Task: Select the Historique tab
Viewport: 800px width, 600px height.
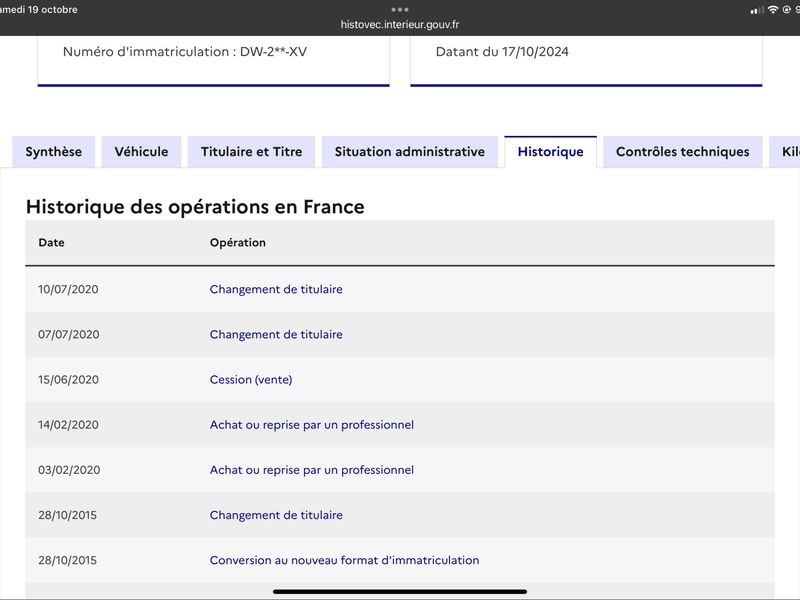Action: pos(551,152)
